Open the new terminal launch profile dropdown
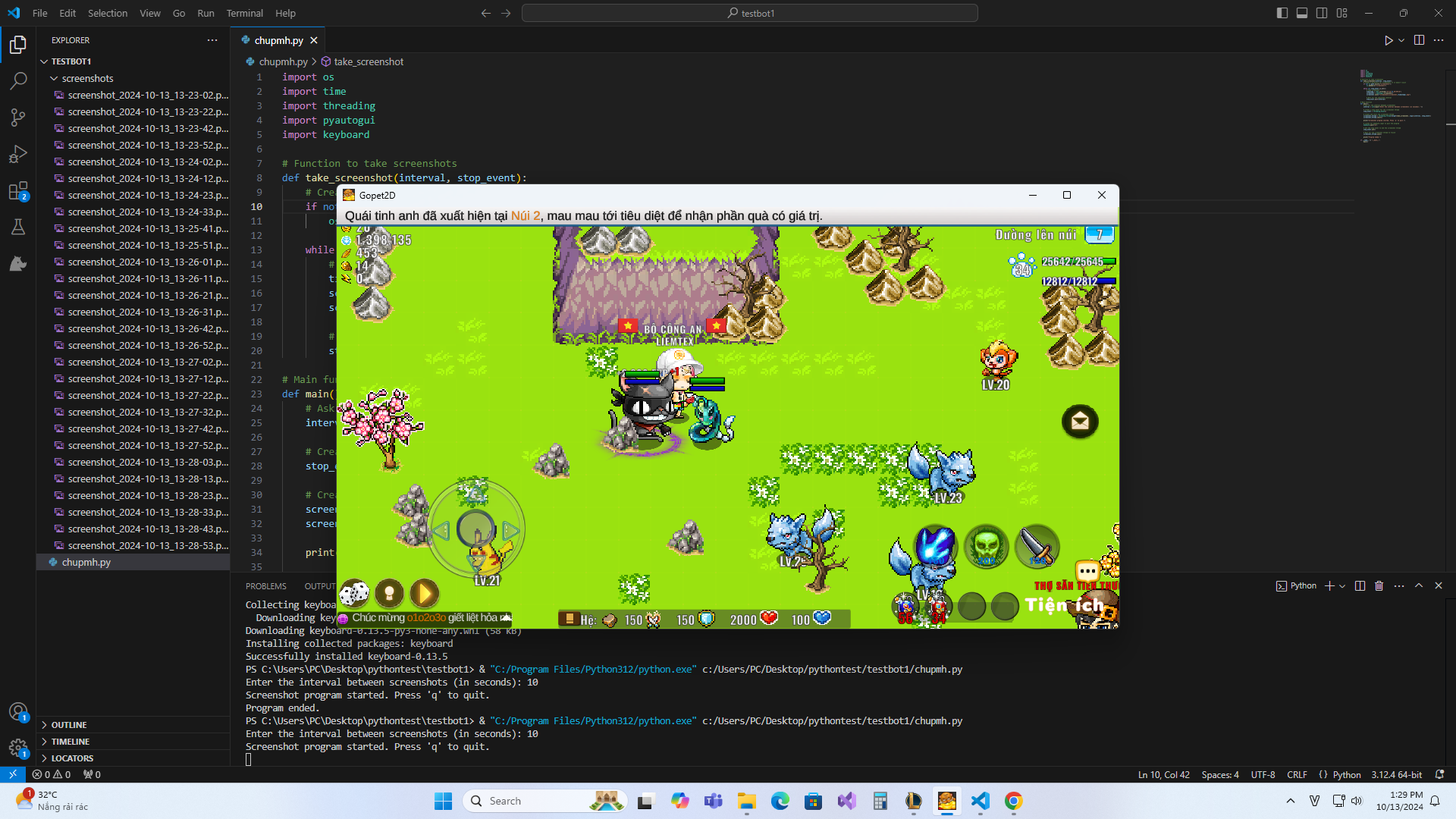Screen dimensions: 1456x819 (x=1342, y=585)
